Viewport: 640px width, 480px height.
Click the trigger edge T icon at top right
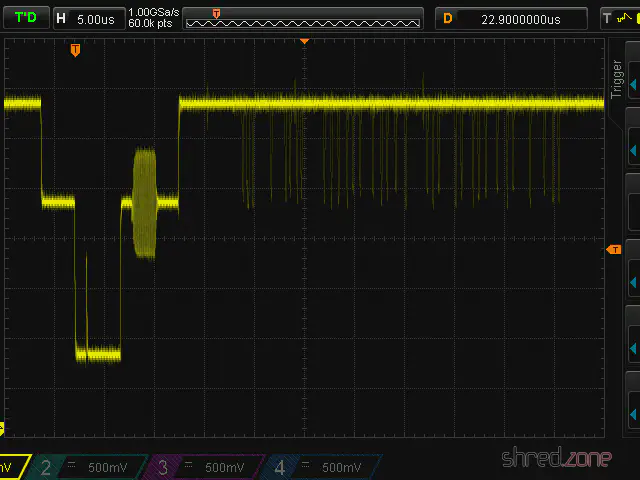[x=607, y=18]
